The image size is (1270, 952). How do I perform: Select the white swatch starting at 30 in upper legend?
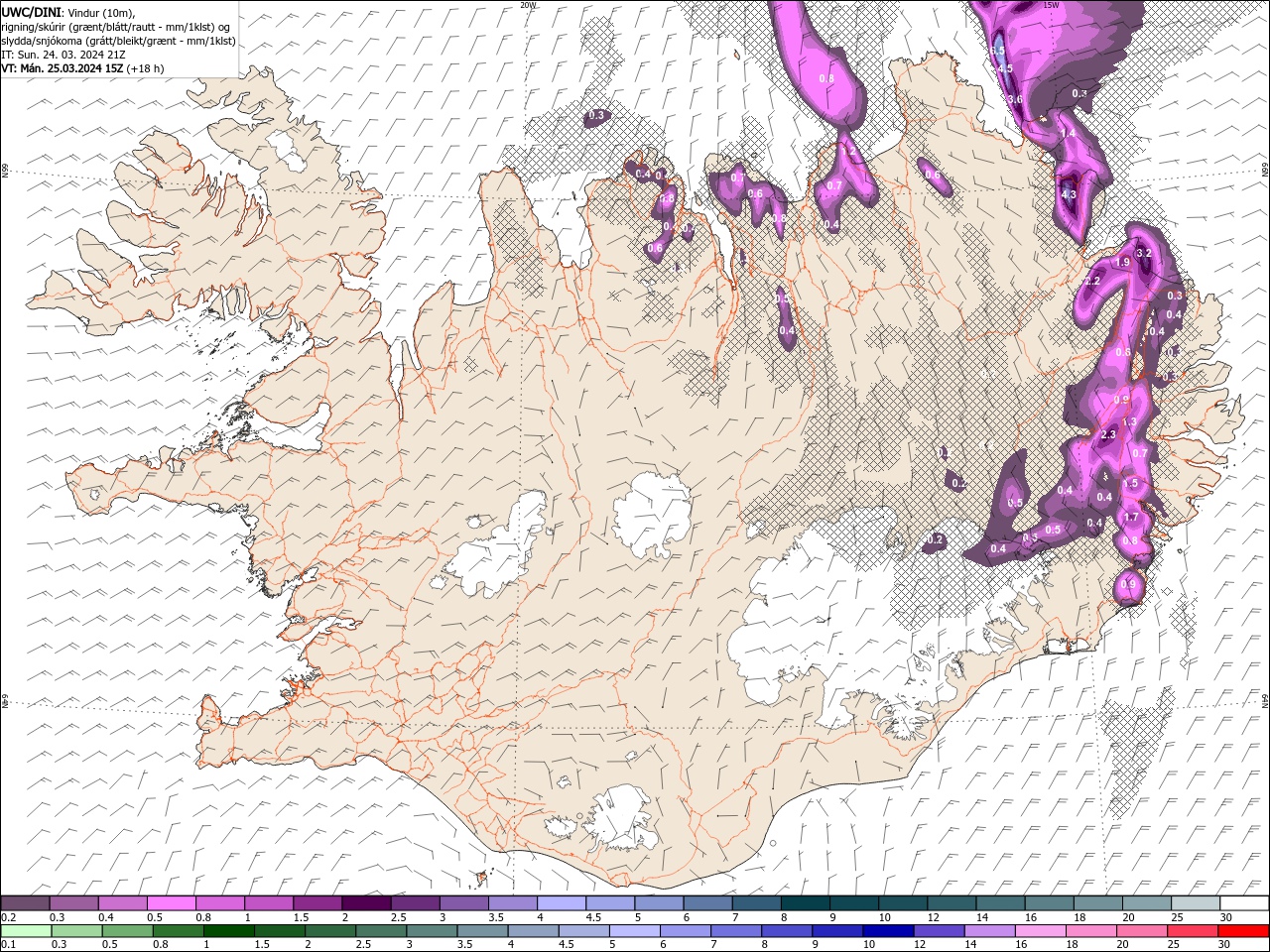point(1243,903)
